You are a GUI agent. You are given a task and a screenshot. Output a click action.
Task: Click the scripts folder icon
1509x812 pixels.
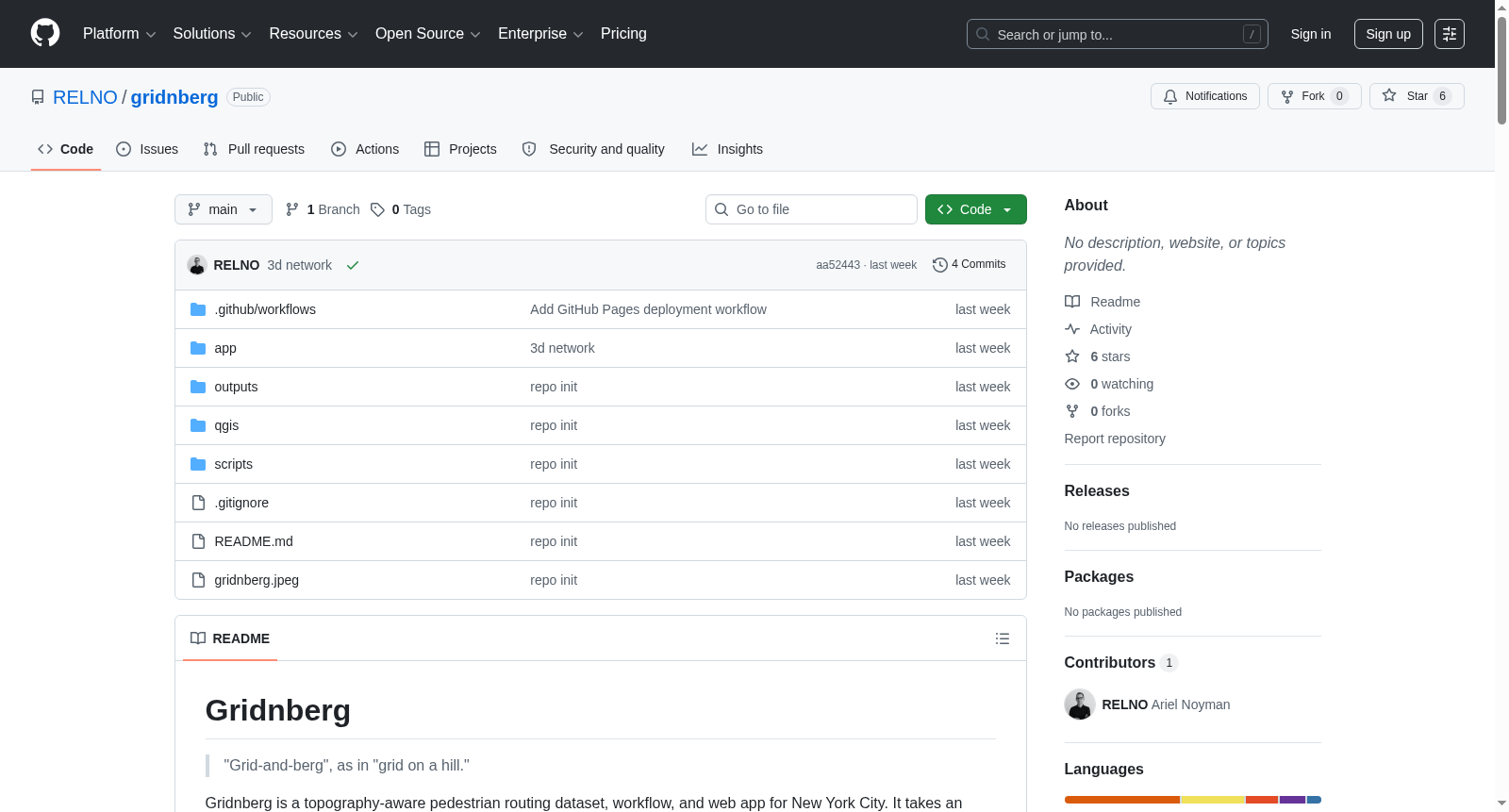tap(198, 464)
